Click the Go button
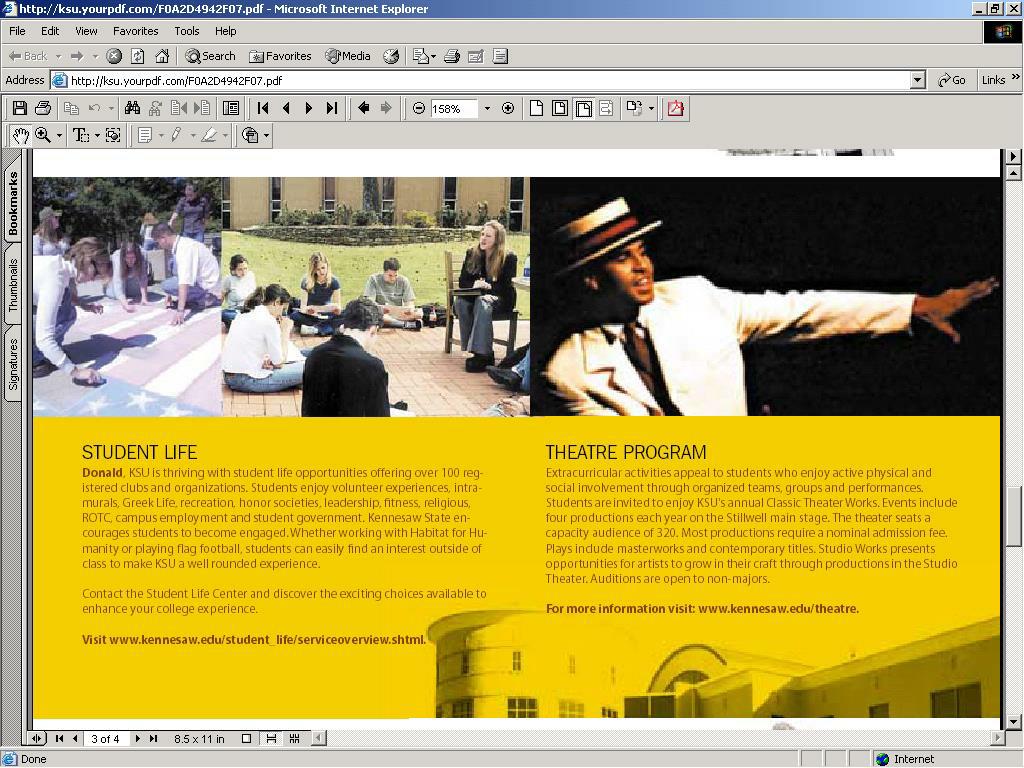Viewport: 1024px width, 768px height. pos(952,80)
